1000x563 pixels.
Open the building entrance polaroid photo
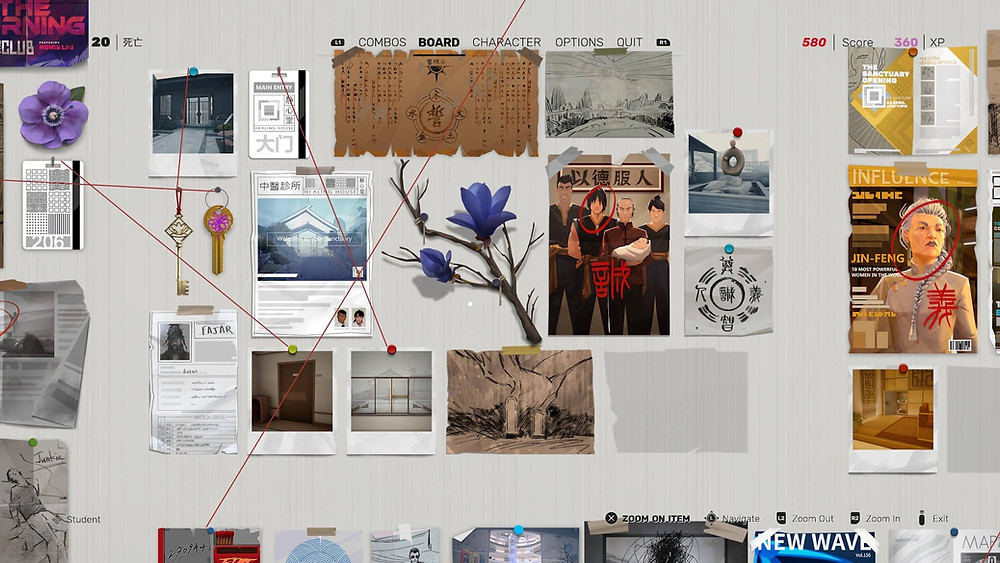pyautogui.click(x=193, y=123)
